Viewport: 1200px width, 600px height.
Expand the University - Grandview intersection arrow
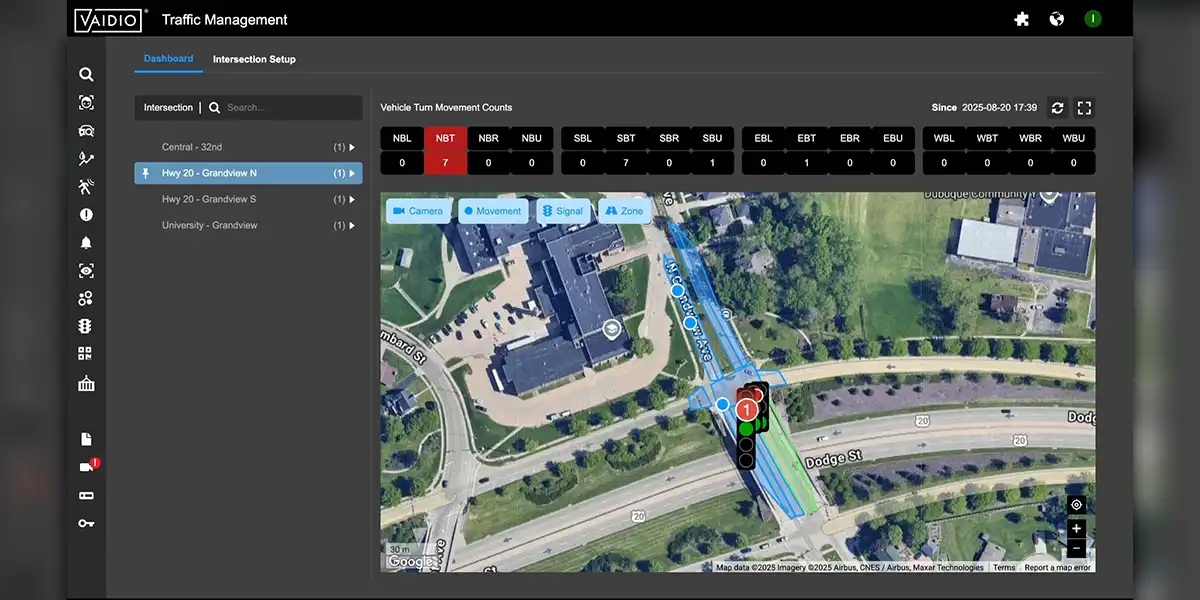(350, 226)
